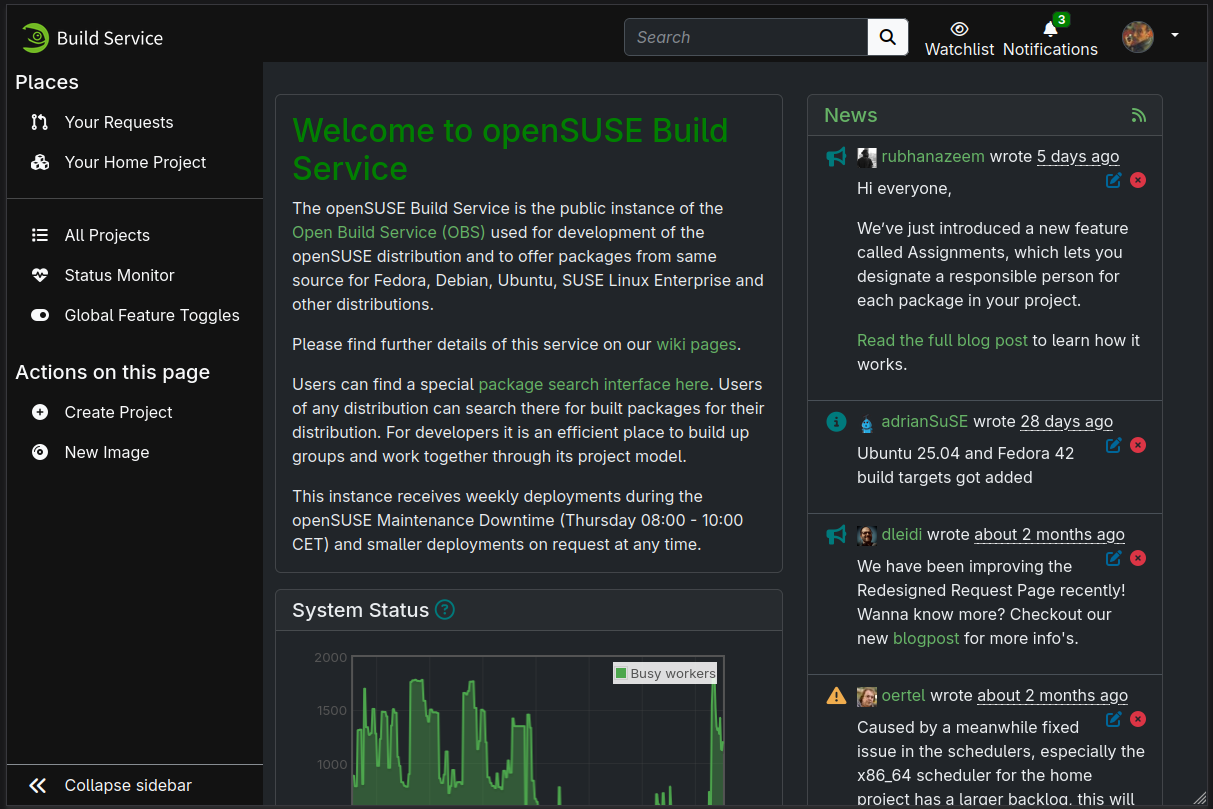
Task: Click the magnifying glass search button
Action: [887, 37]
